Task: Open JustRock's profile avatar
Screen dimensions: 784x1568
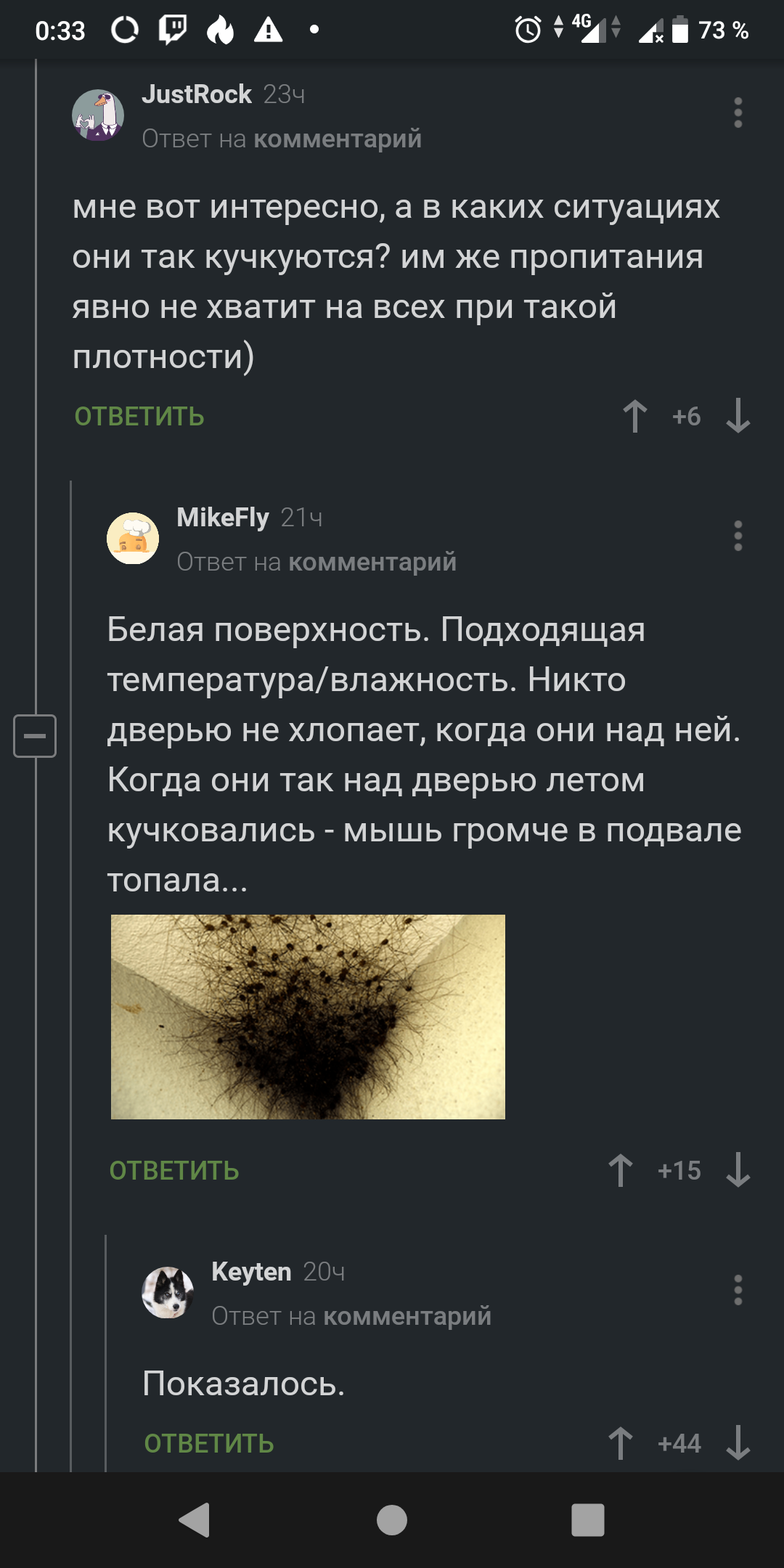Action: pos(98,115)
